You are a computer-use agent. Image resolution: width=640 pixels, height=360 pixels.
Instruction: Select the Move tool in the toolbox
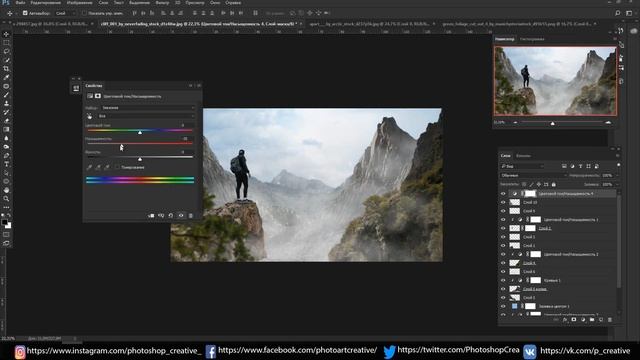pos(6,34)
